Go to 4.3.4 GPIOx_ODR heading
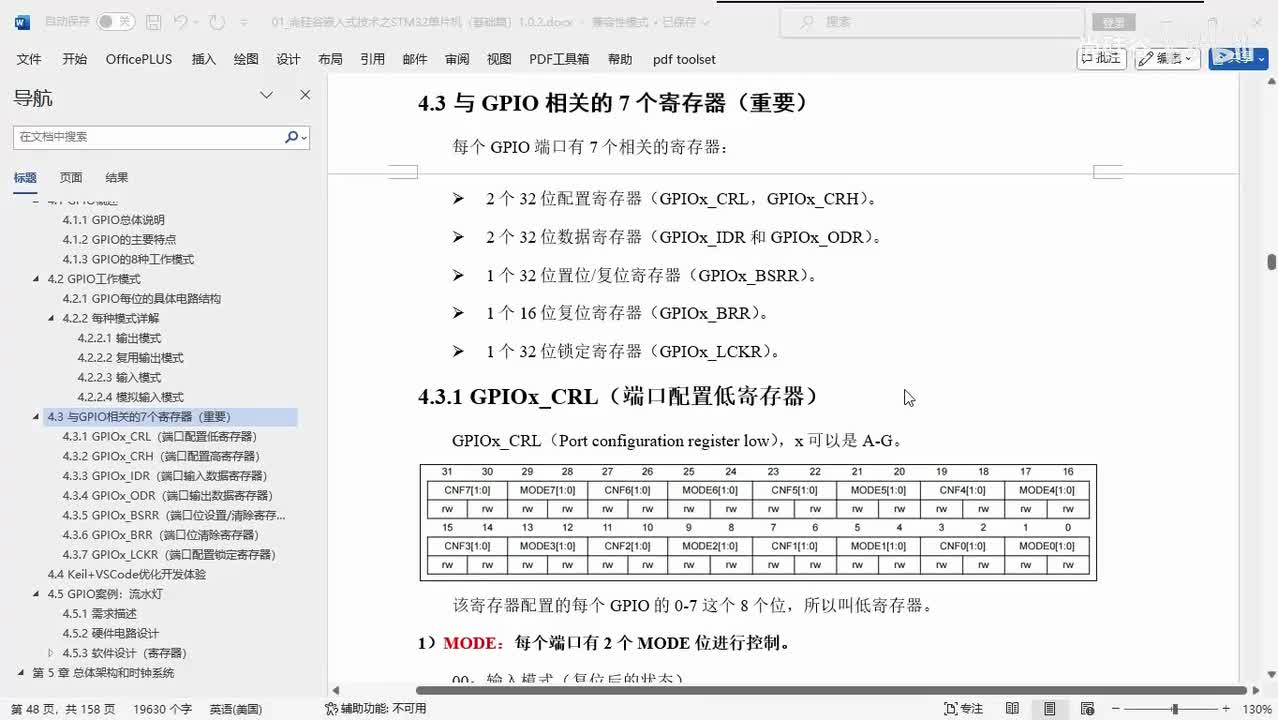The width and height of the screenshot is (1278, 720). pos(167,495)
